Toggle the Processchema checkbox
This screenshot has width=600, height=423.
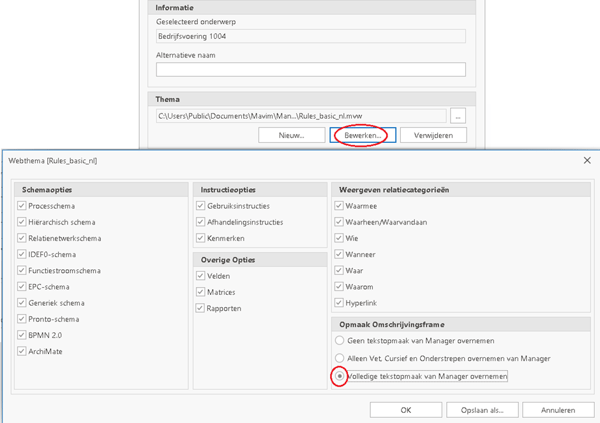click(22, 206)
